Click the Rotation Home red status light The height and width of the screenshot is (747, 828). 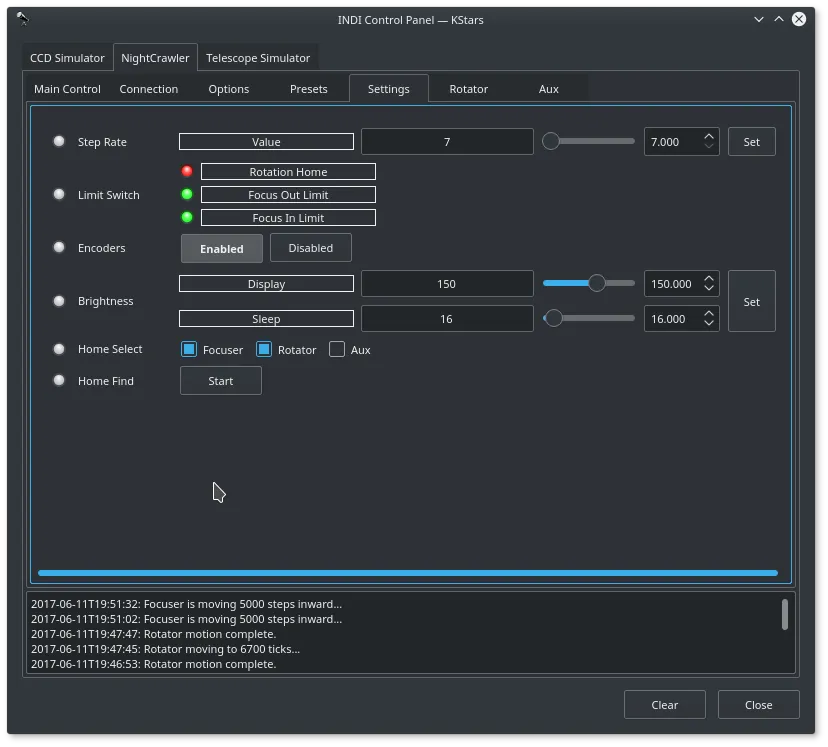coord(187,171)
